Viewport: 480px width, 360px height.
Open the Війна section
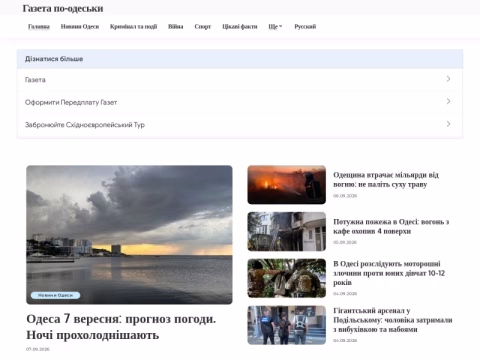[176, 27]
